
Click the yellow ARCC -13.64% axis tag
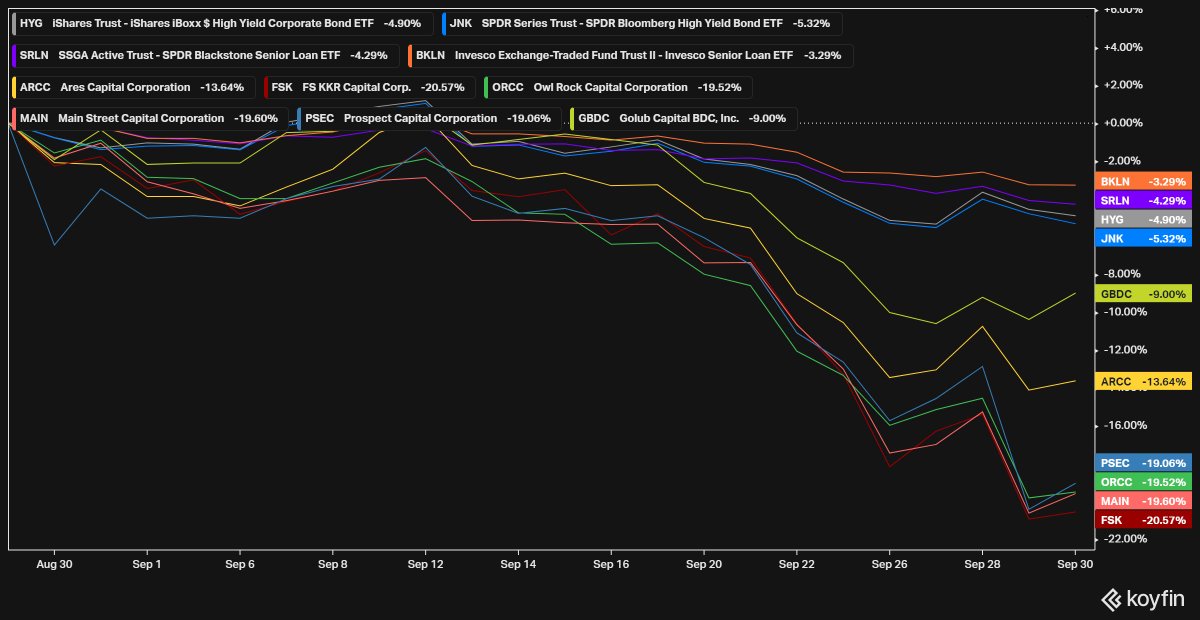[x=1143, y=382]
